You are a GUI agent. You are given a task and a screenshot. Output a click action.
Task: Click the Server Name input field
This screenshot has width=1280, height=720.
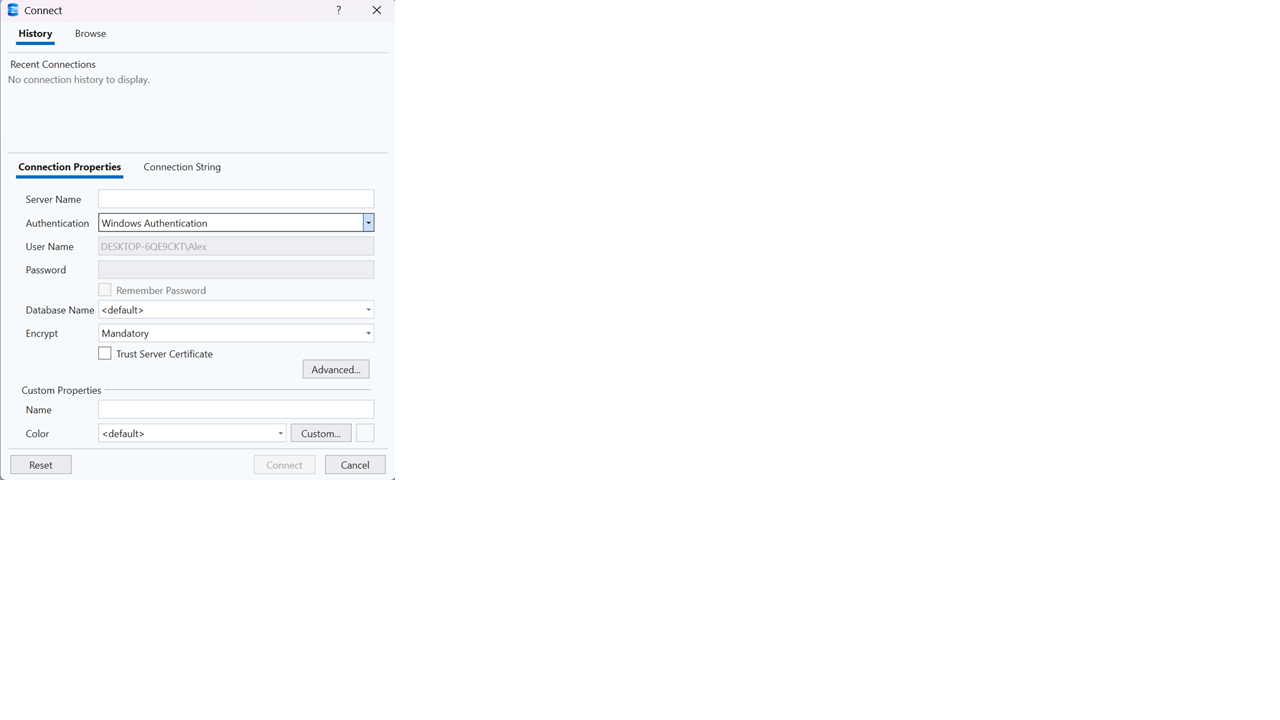pyautogui.click(x=235, y=199)
